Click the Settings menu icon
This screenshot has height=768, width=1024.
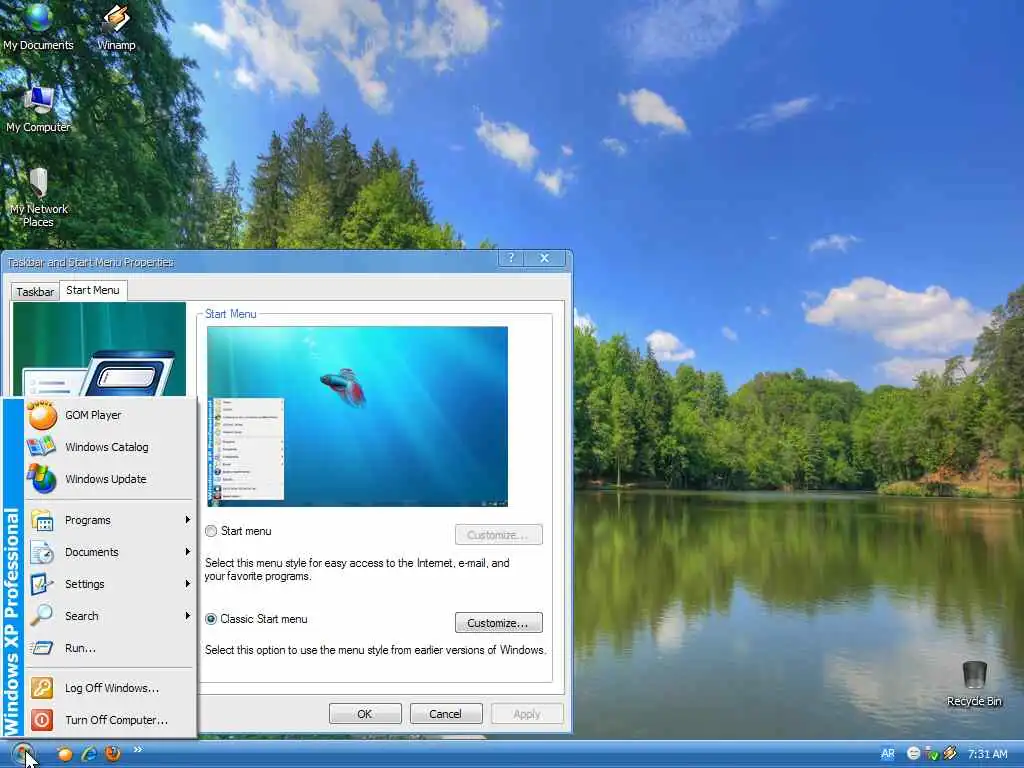[x=42, y=584]
